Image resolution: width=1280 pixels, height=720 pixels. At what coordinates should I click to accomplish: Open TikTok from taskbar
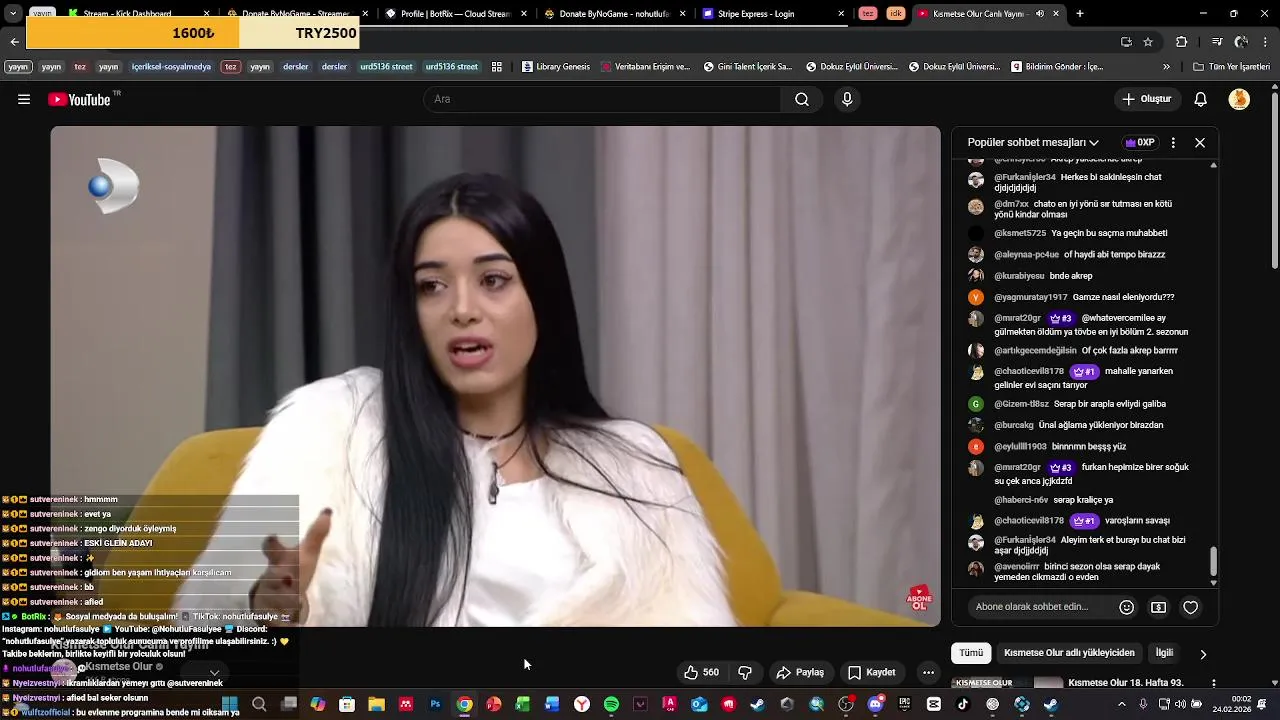click(x=963, y=704)
